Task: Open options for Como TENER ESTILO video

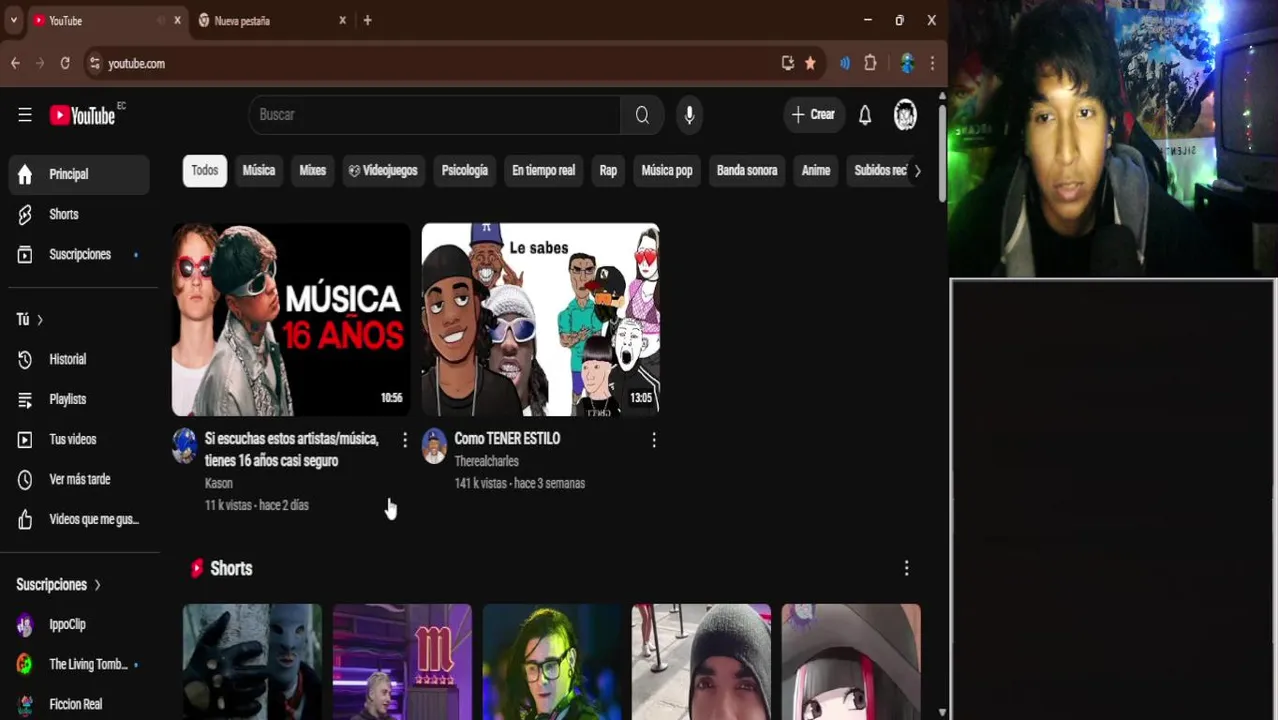Action: coord(654,440)
